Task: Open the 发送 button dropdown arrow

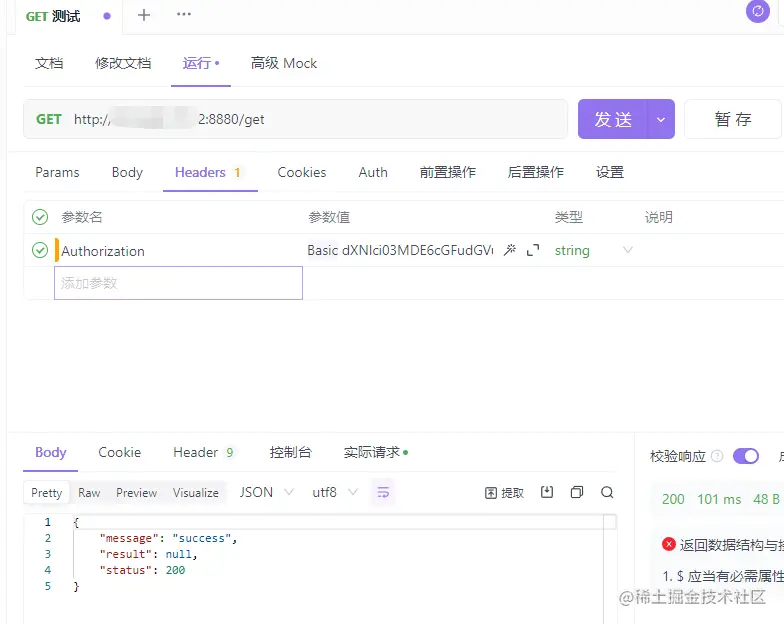Action: (x=660, y=120)
